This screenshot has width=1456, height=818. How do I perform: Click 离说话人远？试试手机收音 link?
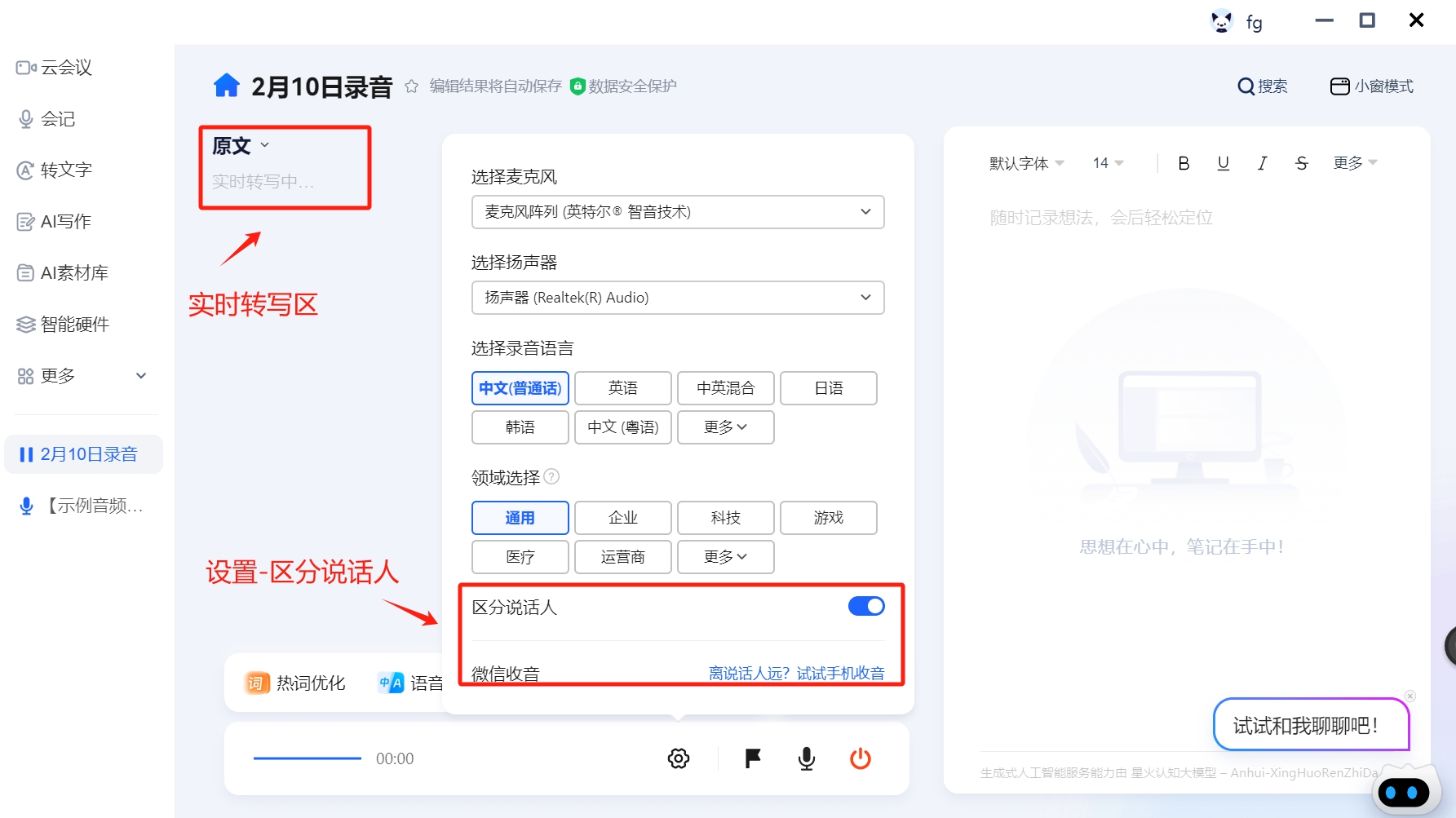click(797, 674)
